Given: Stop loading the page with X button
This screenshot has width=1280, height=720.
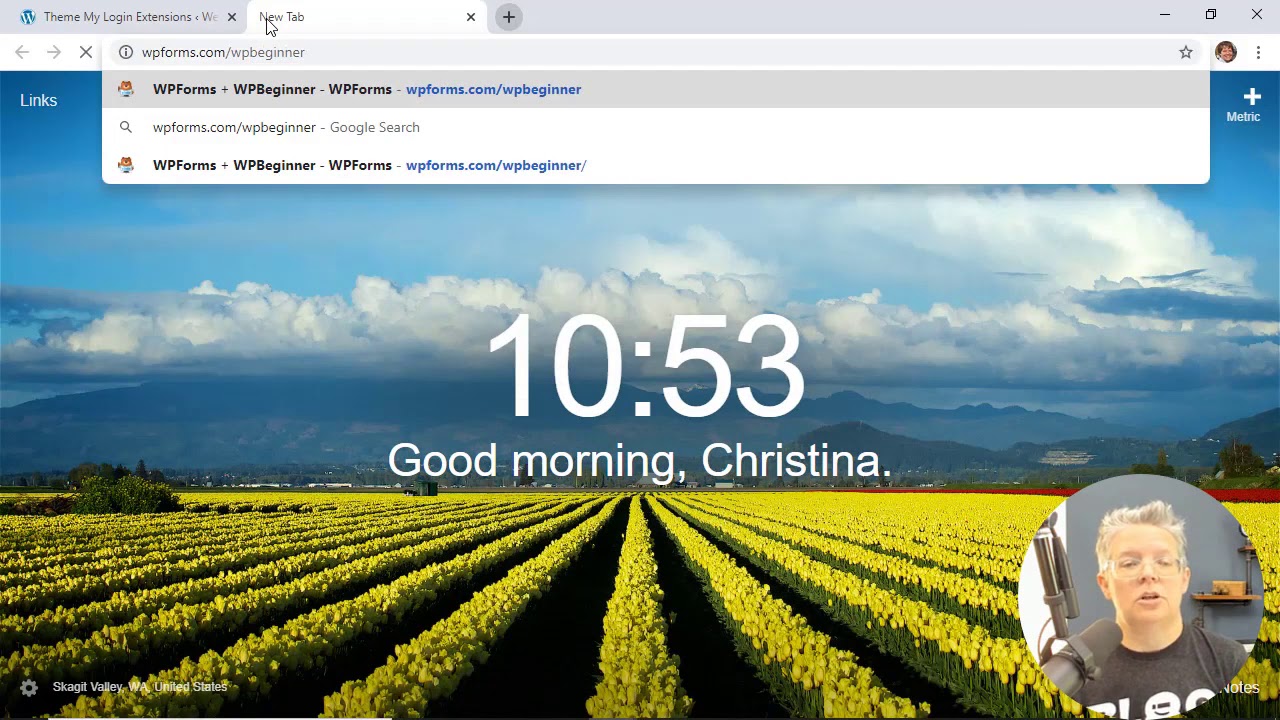Looking at the screenshot, I should click(86, 52).
